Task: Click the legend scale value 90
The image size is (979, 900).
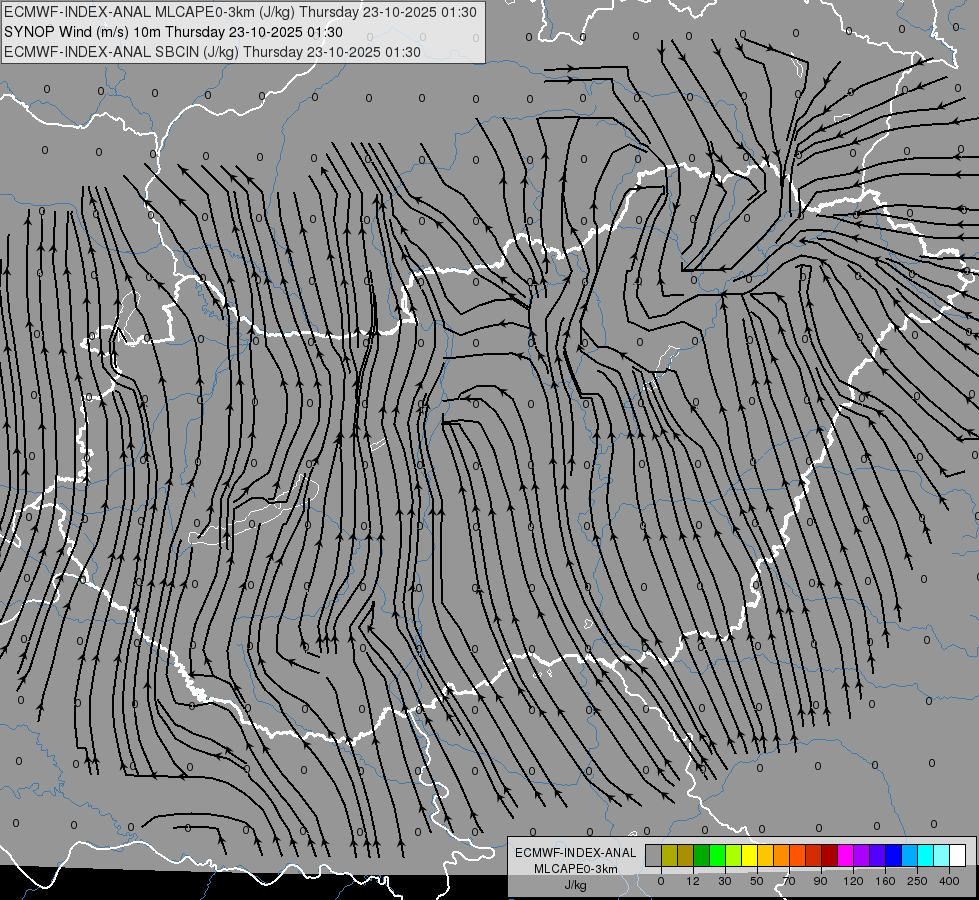Action: pos(820,881)
